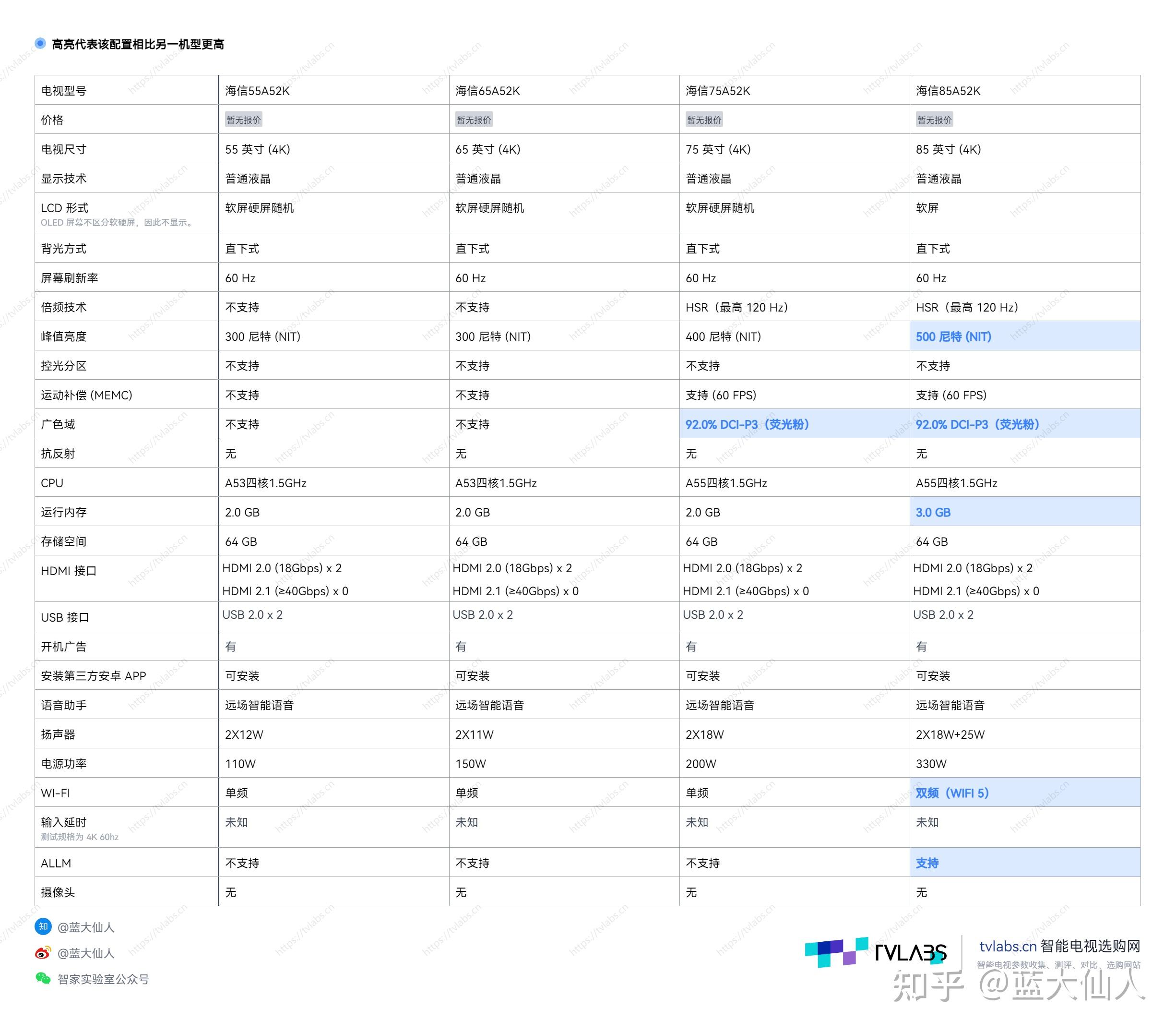Click highlighted 双频（WIFI 5）cell
Image resolution: width=1176 pixels, height=1033 pixels.
(1025, 793)
